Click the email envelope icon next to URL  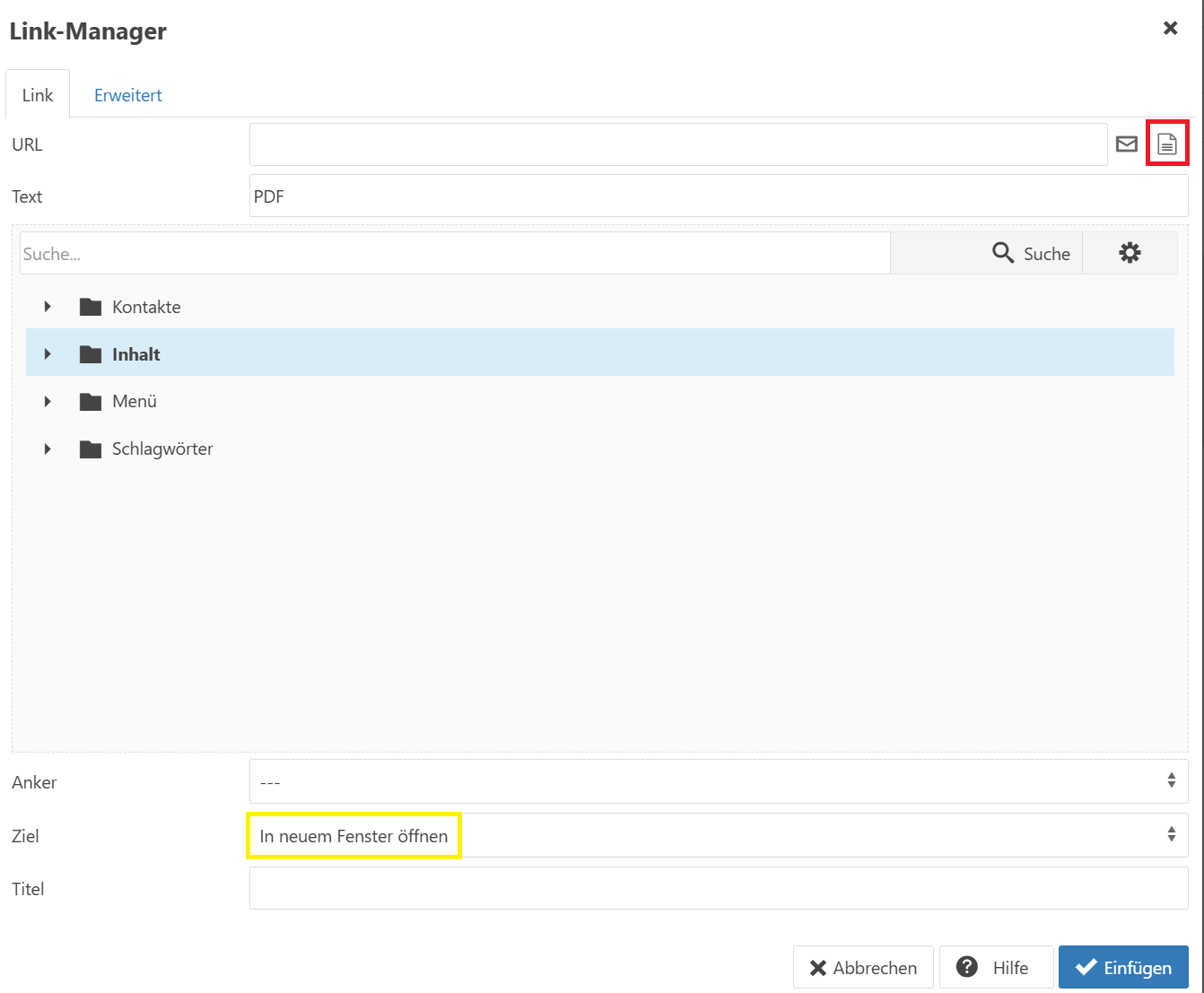point(1126,144)
